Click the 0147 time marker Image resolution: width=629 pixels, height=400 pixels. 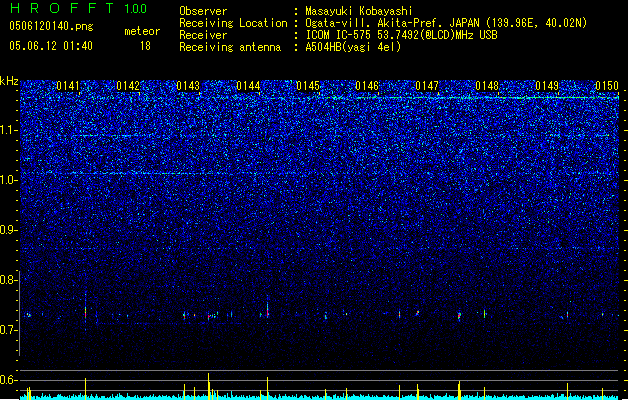427,86
